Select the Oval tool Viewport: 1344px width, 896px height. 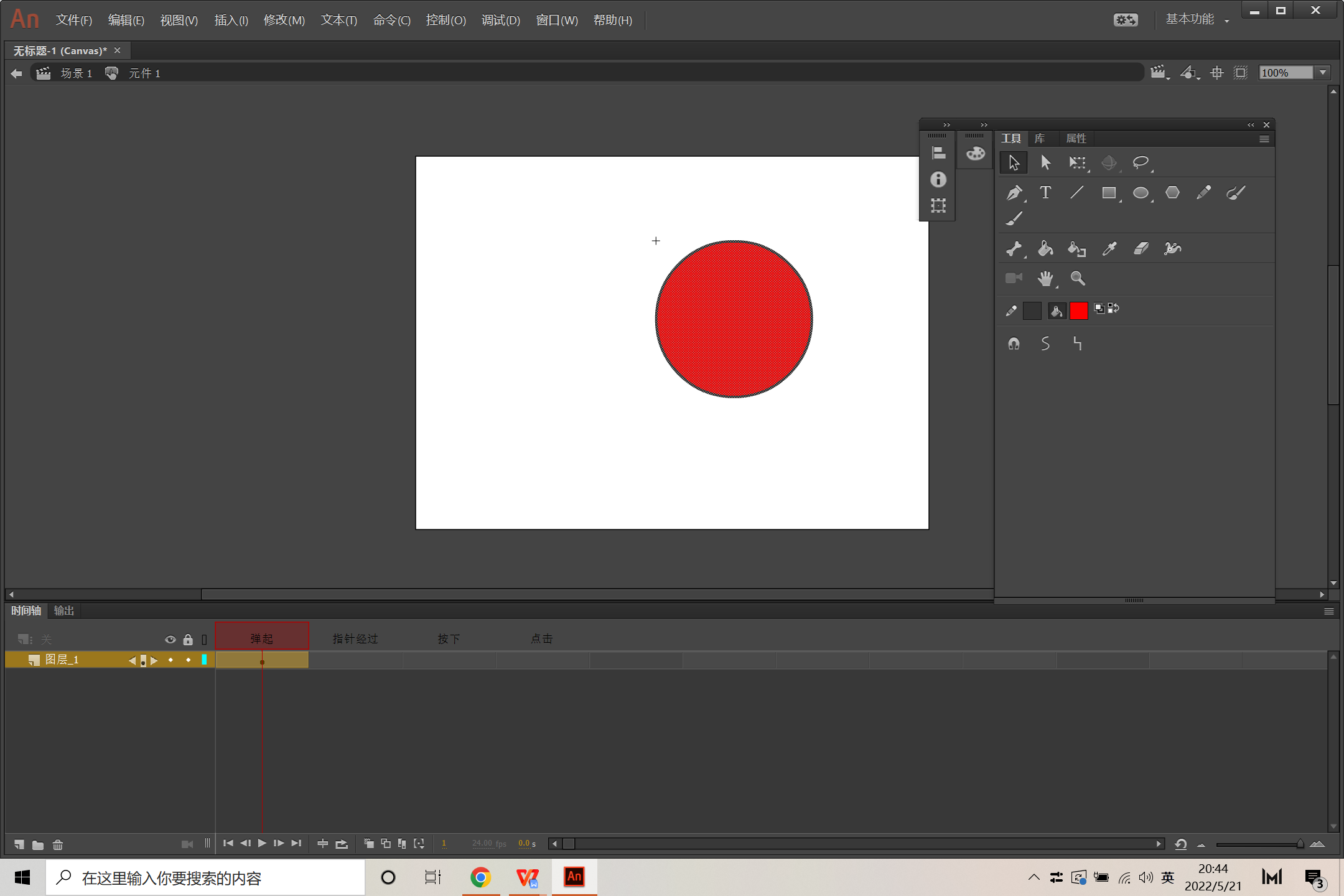coord(1140,193)
